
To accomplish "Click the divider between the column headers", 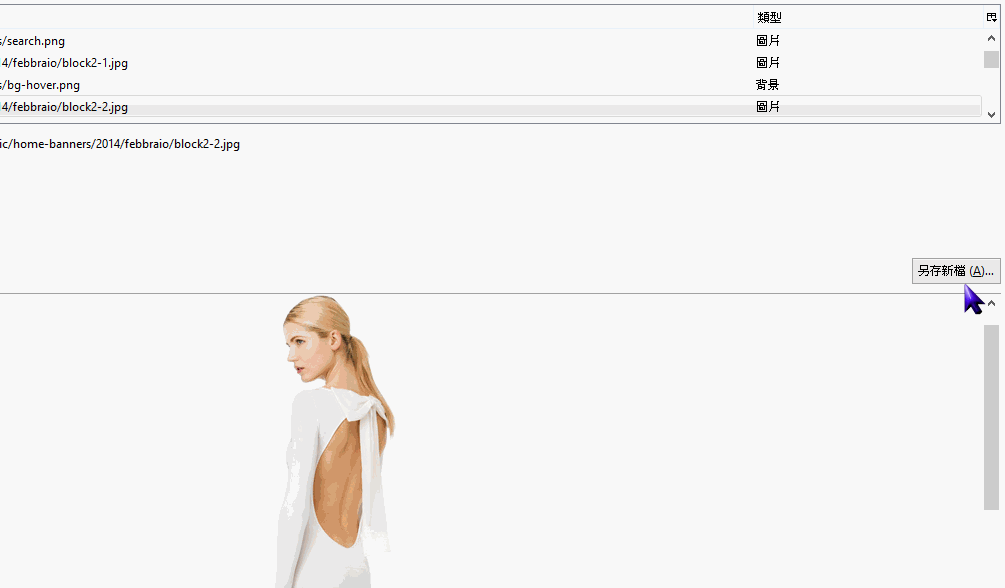I will click(753, 17).
